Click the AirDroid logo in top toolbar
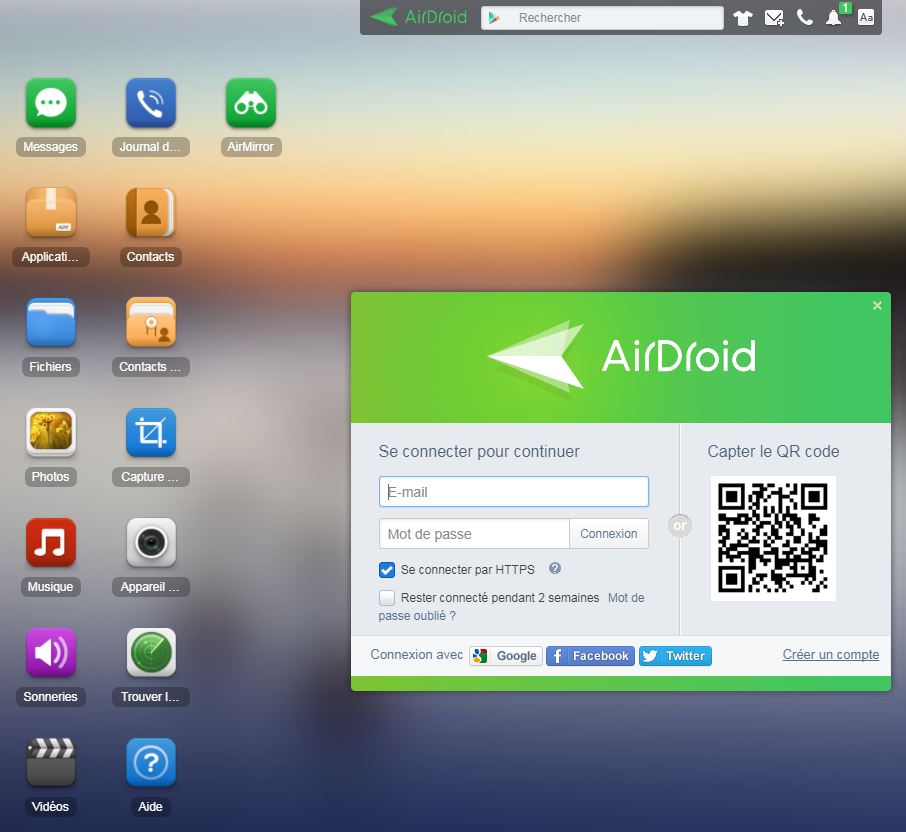Viewport: 906px width, 832px height. [x=418, y=17]
